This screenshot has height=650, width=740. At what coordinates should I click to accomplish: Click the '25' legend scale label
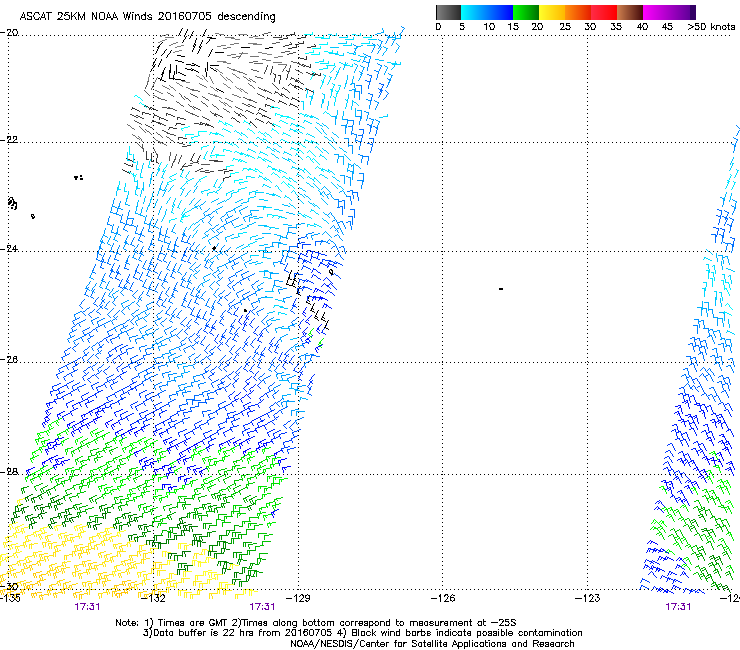[x=565, y=27]
